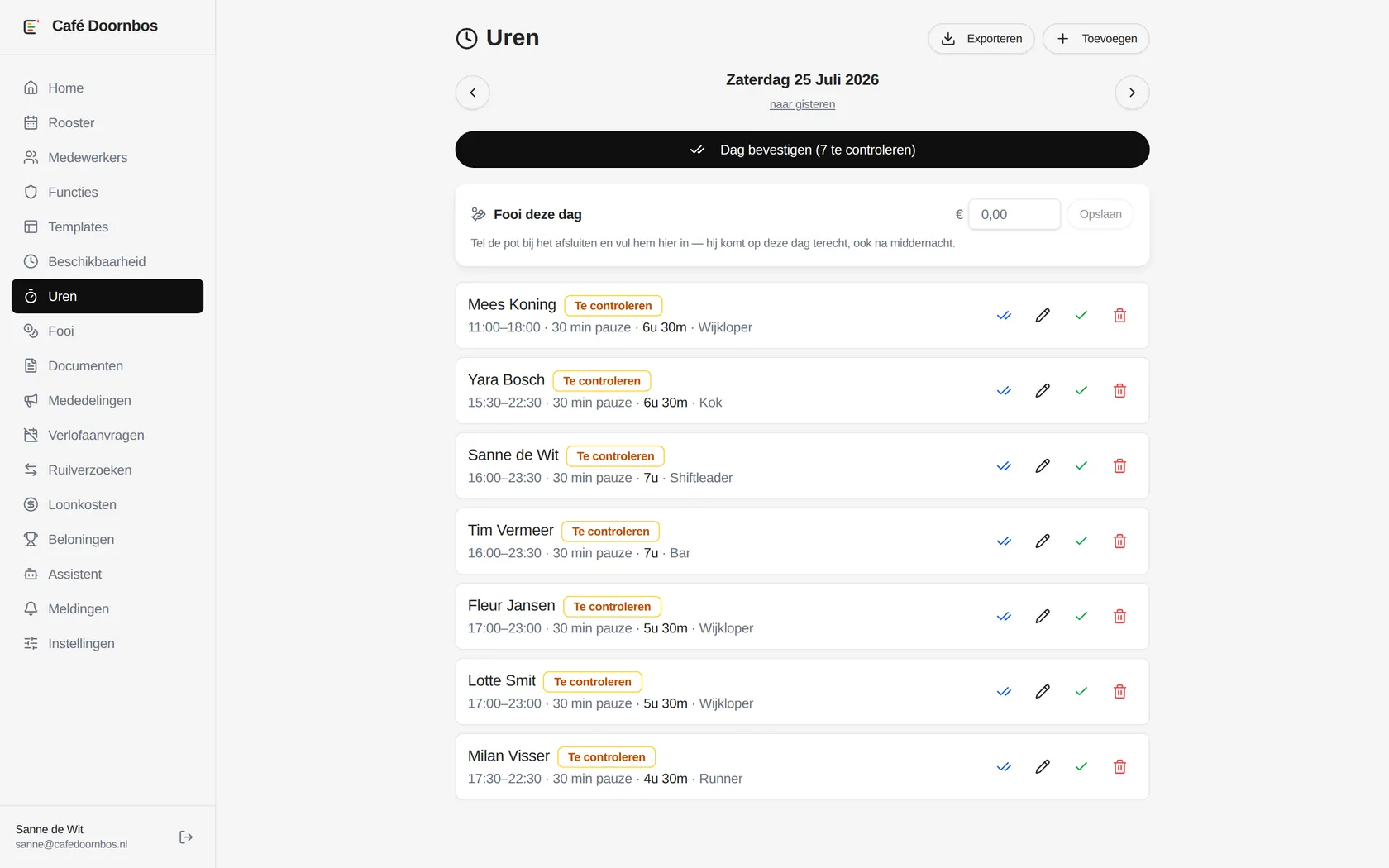The width and height of the screenshot is (1389, 868).
Task: Click the logout icon beside Sanne de Wit
Action: point(186,837)
